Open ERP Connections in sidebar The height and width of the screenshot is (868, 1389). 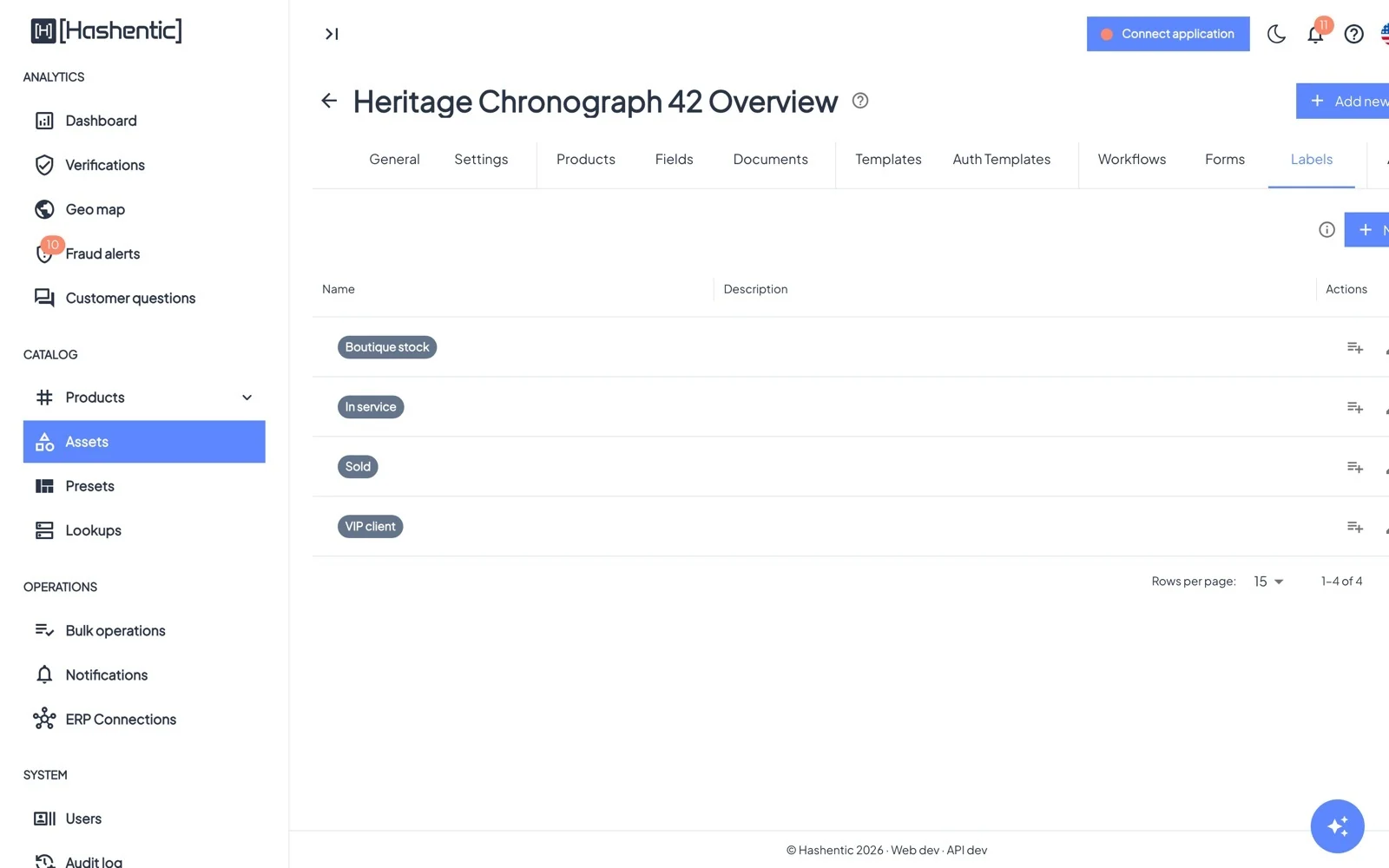point(144,719)
